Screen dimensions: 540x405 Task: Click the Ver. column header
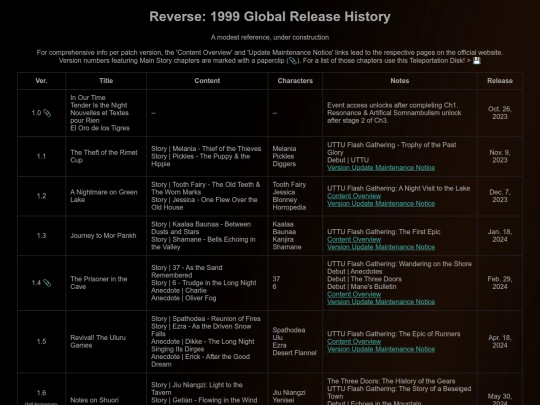pyautogui.click(x=41, y=81)
